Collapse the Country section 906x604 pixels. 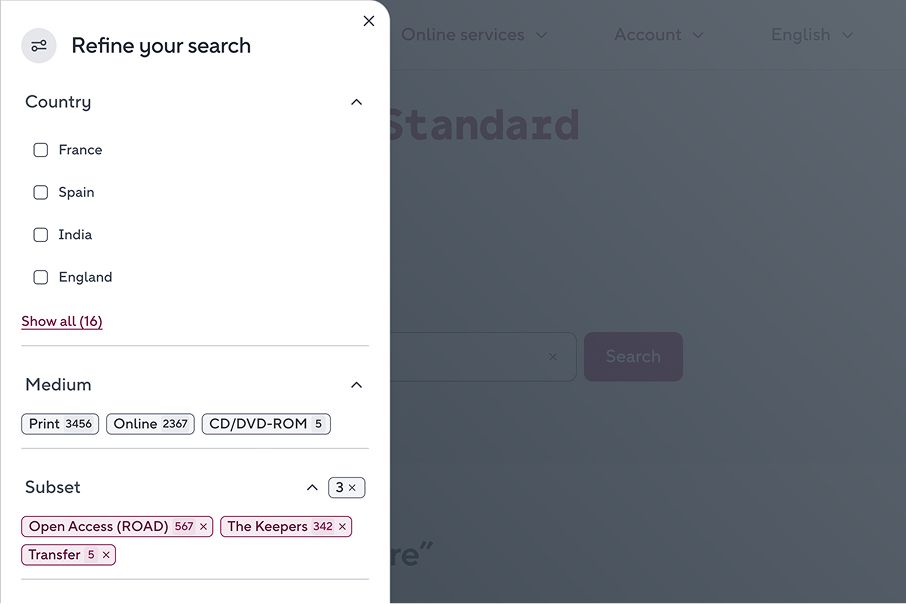coord(356,101)
